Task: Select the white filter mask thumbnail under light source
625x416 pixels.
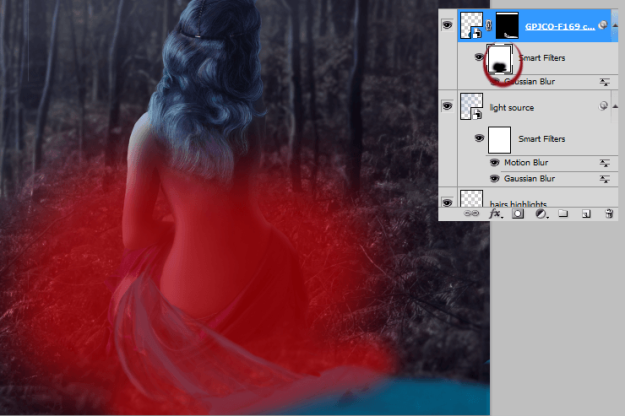Action: pos(499,140)
